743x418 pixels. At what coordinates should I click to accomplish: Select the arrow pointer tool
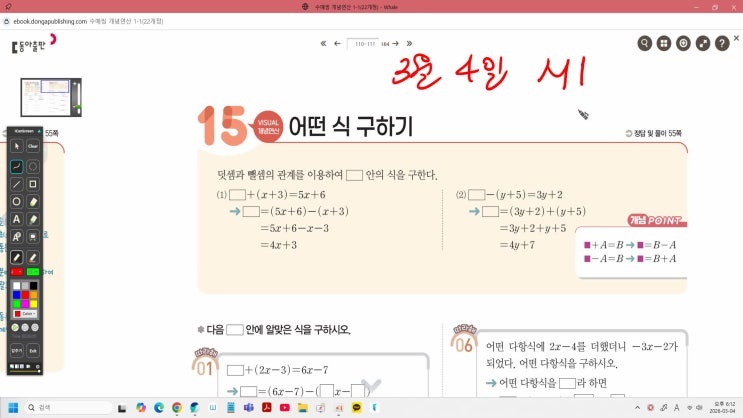pos(17,146)
